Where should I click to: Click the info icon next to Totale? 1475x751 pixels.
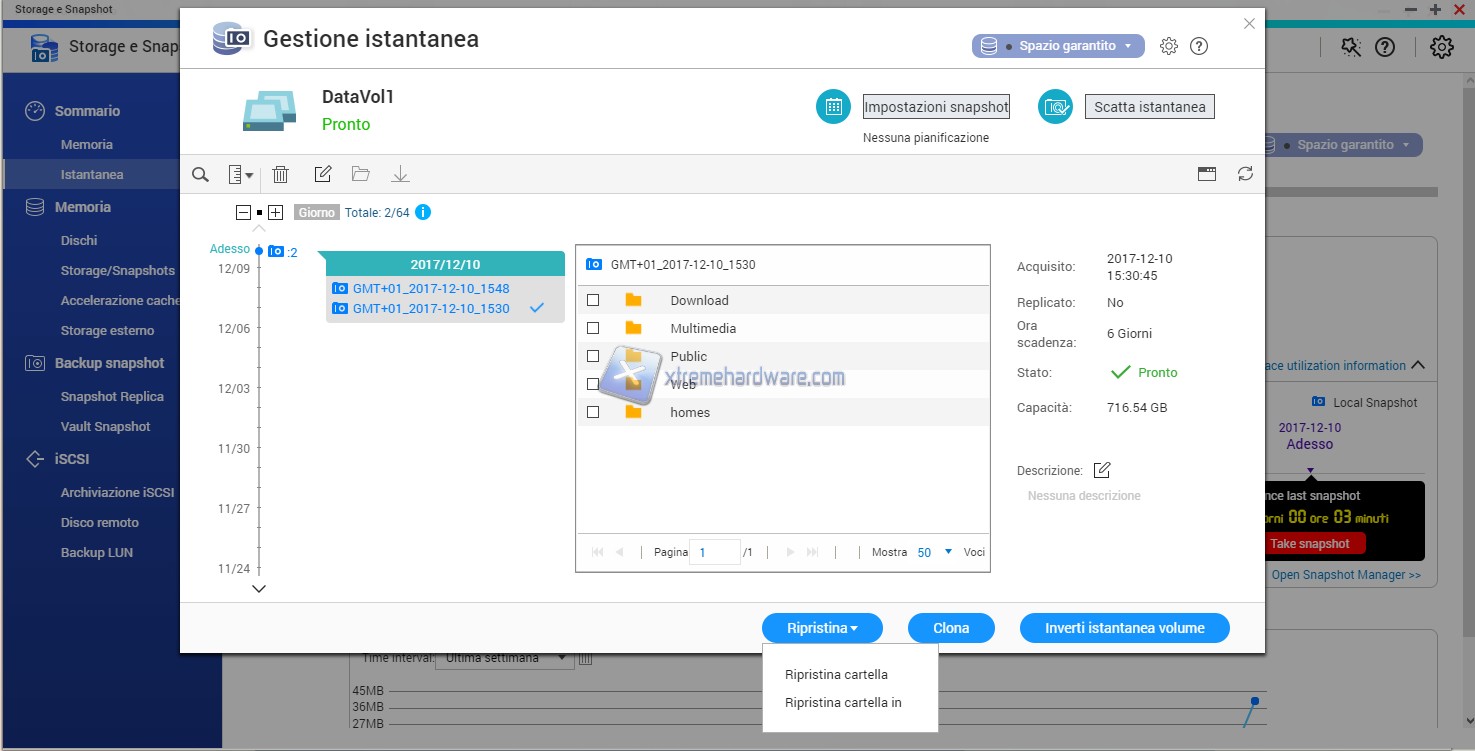coord(423,212)
